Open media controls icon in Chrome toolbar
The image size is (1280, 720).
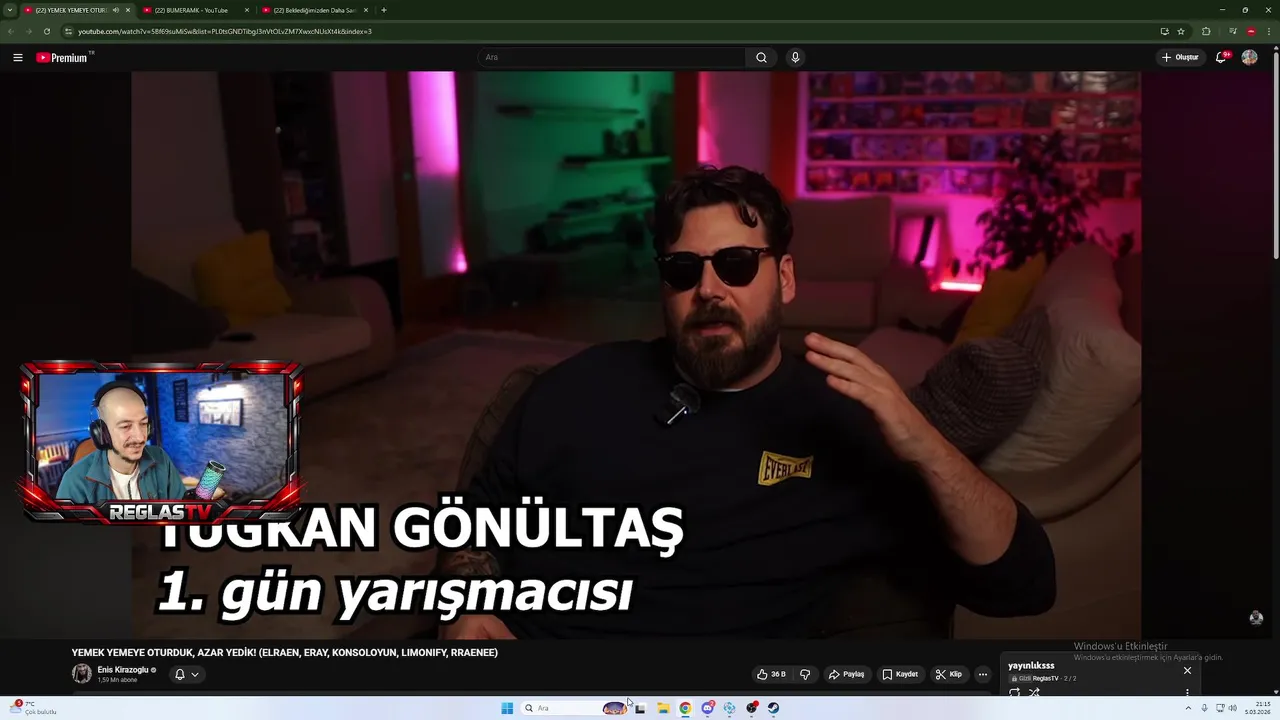[1233, 31]
